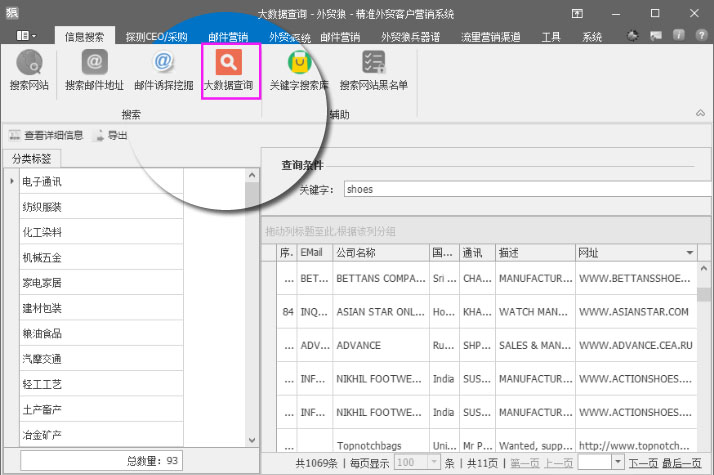
Task: Open 大数据查询 search tool
Action: [x=231, y=70]
